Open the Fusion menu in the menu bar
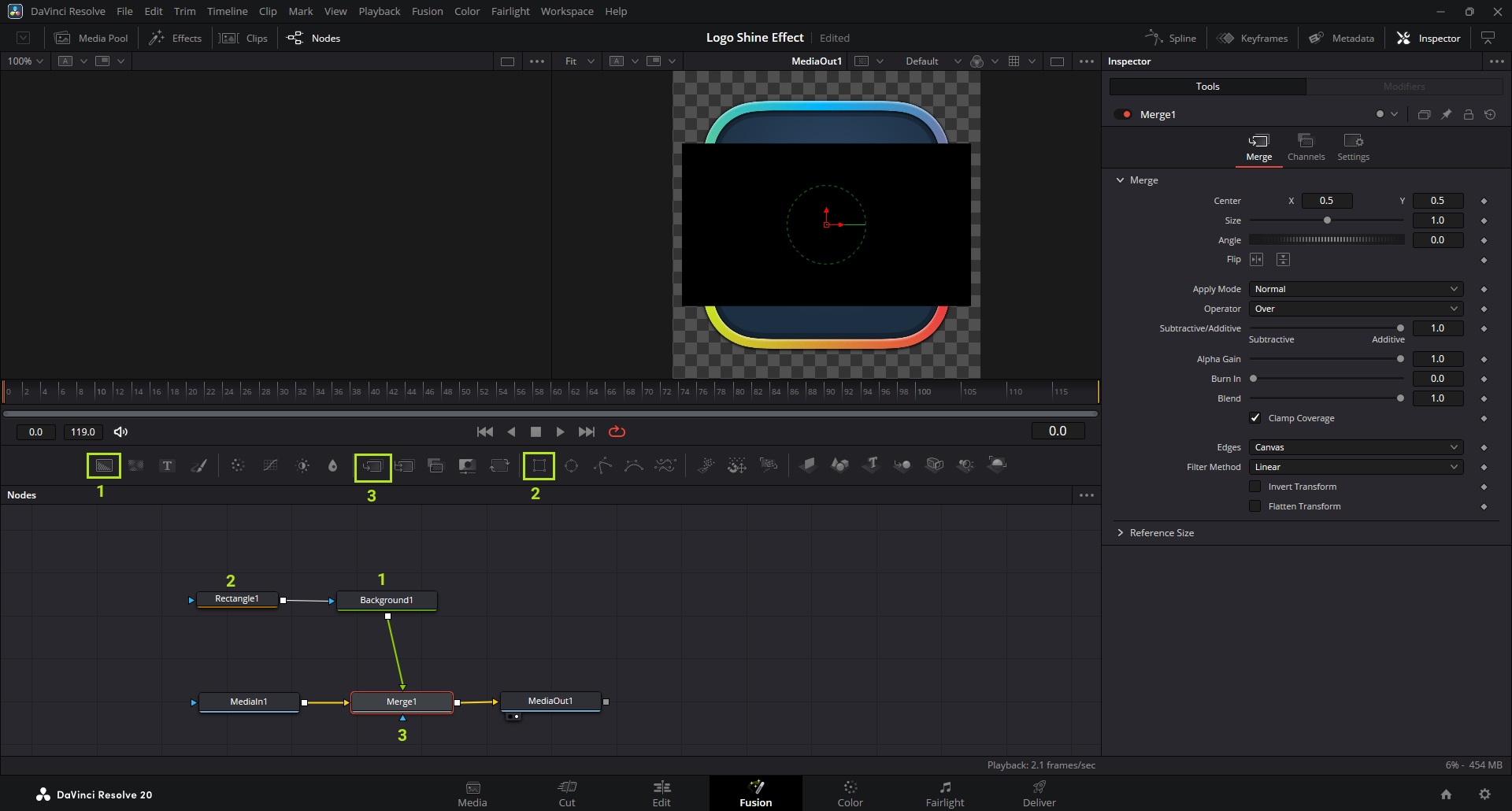 point(427,11)
